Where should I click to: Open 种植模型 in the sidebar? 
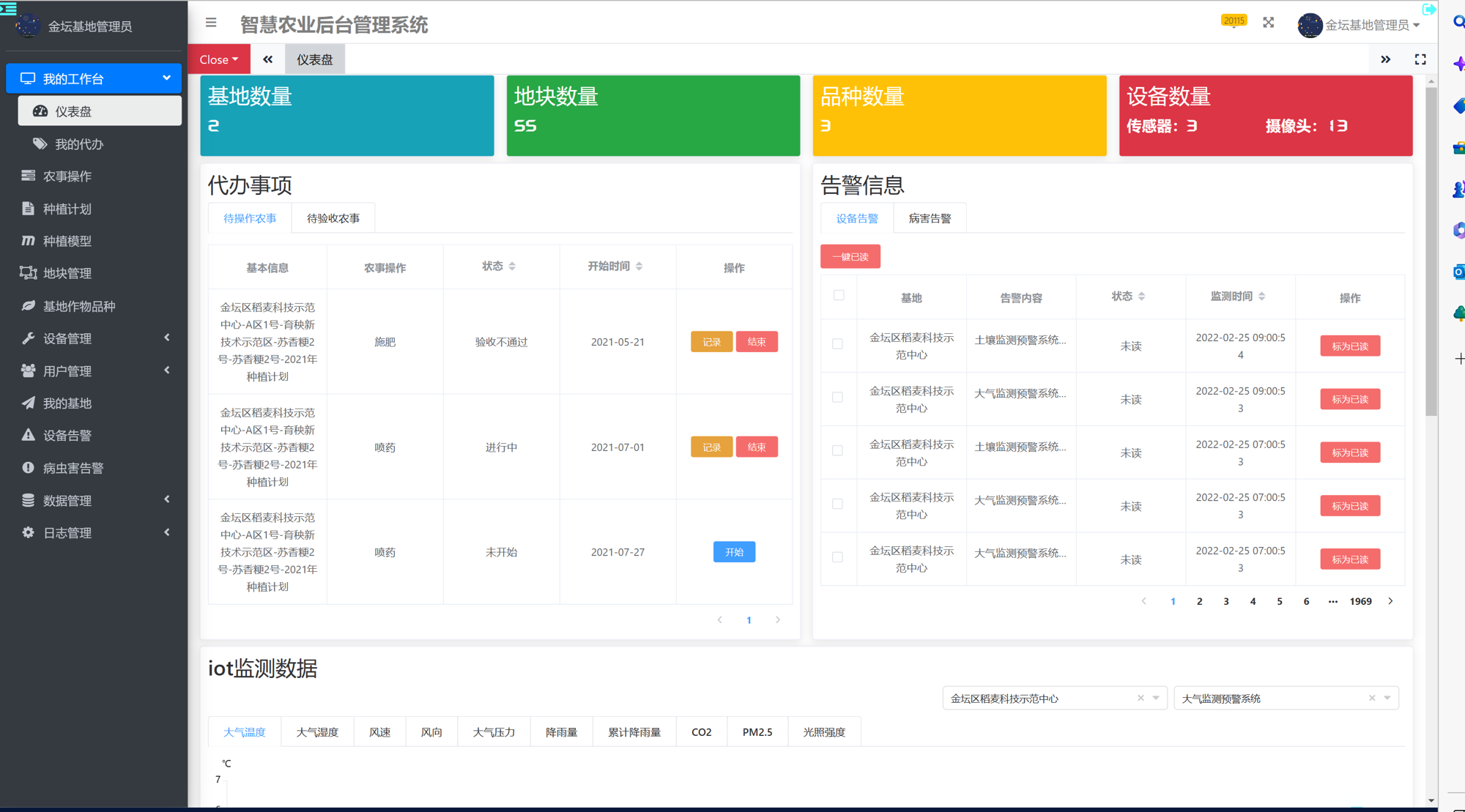pos(94,241)
